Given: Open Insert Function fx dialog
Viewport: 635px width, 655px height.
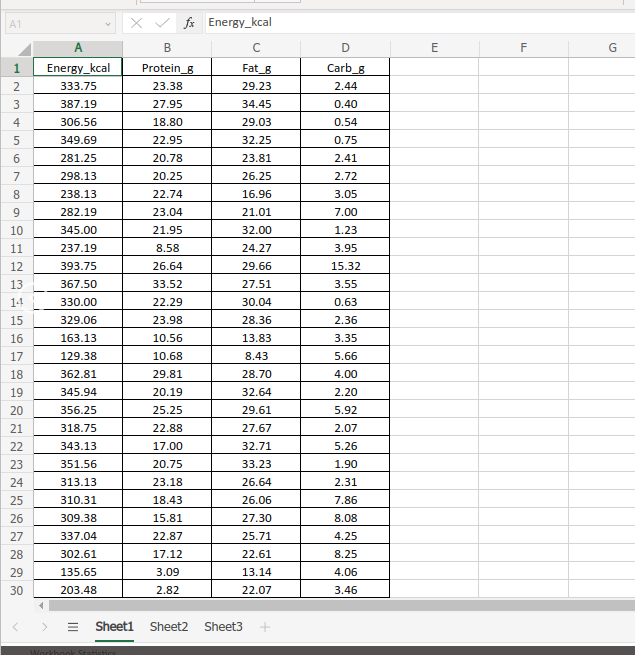Looking at the screenshot, I should [189, 23].
